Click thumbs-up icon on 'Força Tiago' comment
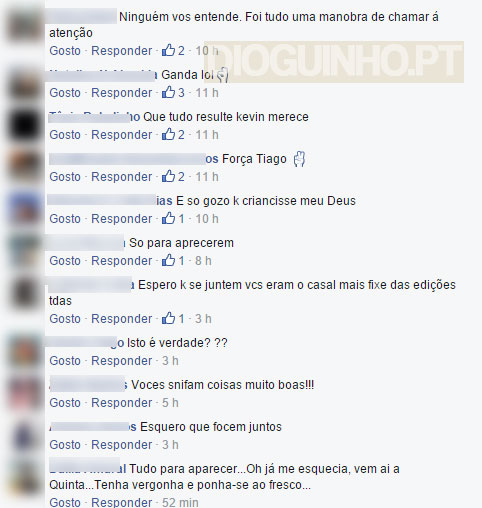The height and width of the screenshot is (508, 482). (x=168, y=176)
